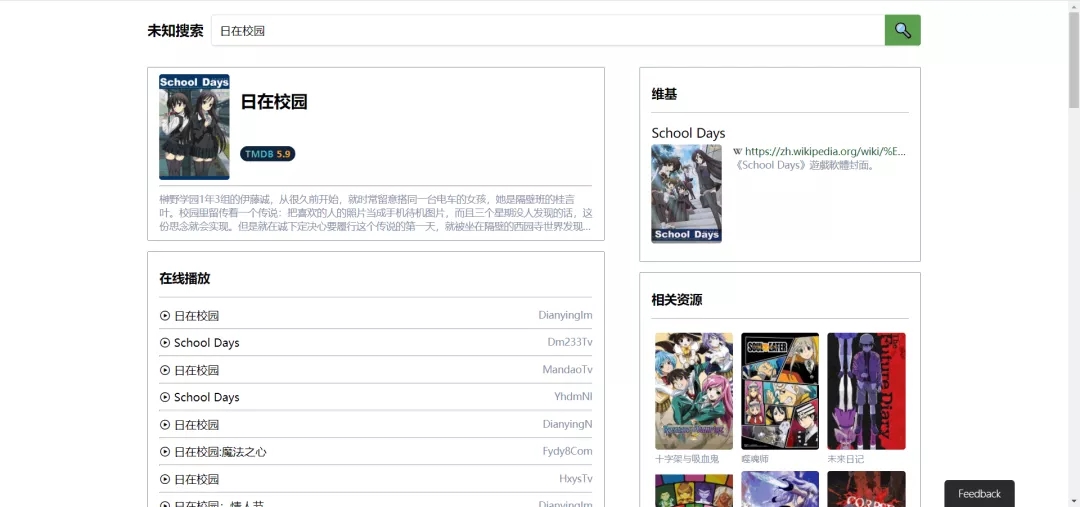Viewport: 1080px width, 507px height.
Task: Open the 未来日记 related poster
Action: click(866, 391)
